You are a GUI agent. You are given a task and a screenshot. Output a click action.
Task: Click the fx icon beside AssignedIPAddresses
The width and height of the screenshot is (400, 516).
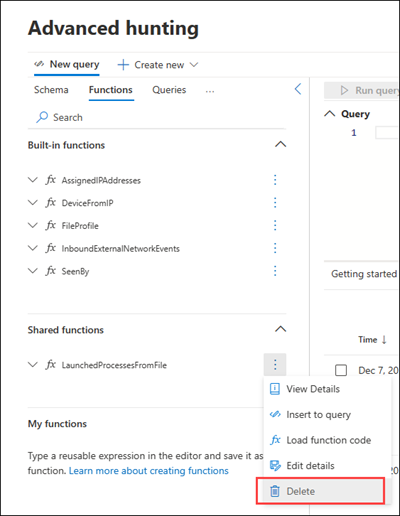tap(51, 180)
